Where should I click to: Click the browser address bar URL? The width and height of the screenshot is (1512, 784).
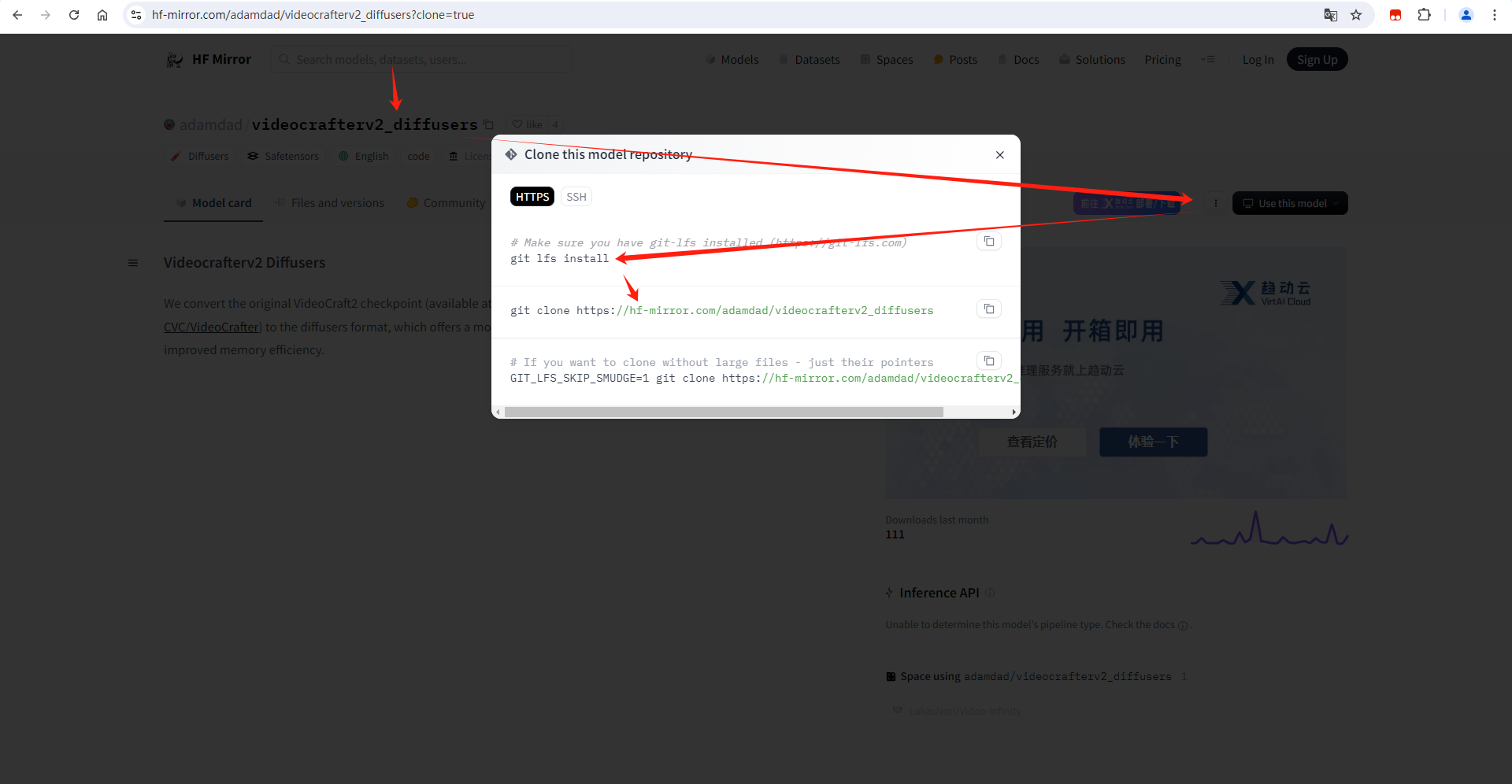(x=313, y=15)
